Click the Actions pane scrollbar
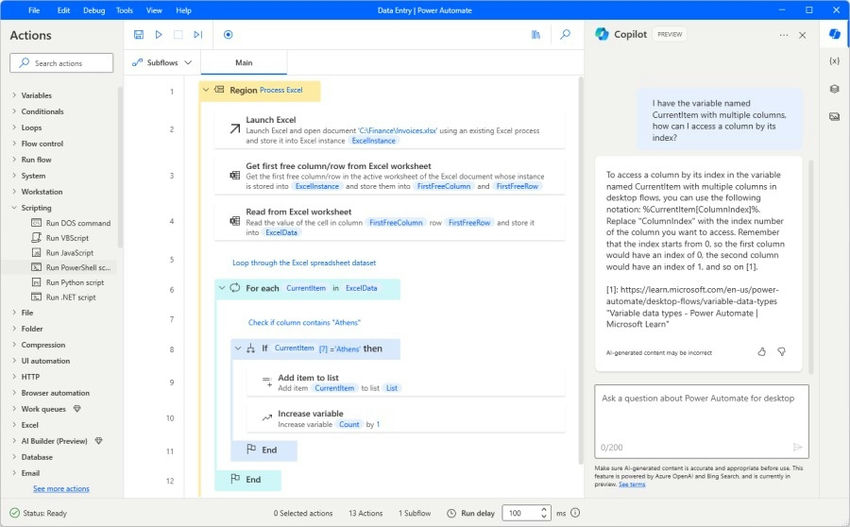 tap(120, 166)
